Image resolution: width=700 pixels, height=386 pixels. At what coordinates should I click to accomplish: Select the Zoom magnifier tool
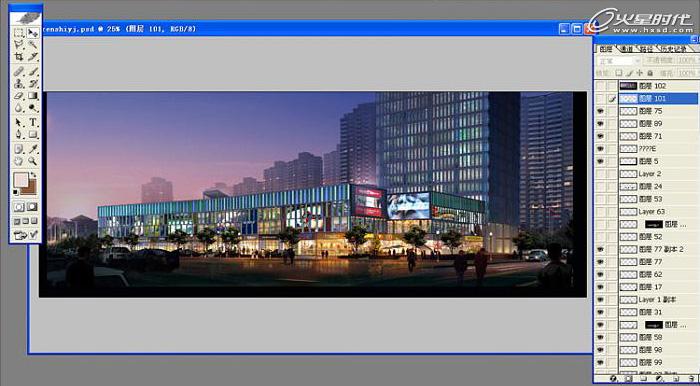[33, 161]
